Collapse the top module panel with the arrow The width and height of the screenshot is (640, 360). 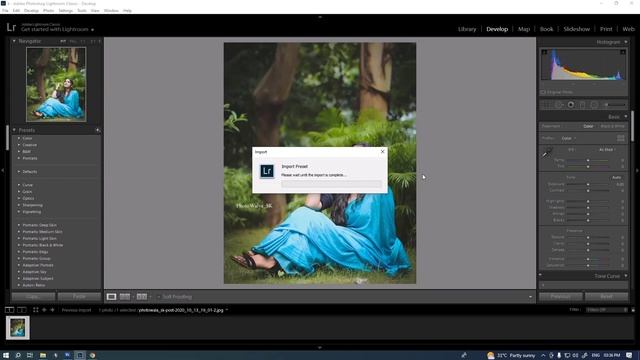(x=320, y=17)
